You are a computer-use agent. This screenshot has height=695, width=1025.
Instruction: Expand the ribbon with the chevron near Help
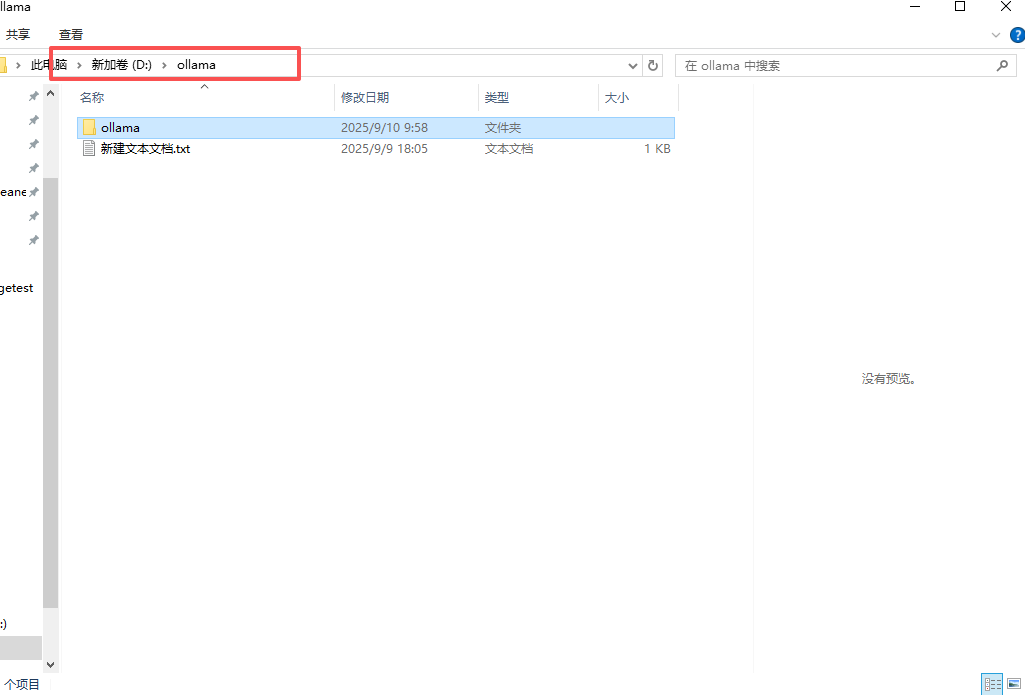[996, 35]
